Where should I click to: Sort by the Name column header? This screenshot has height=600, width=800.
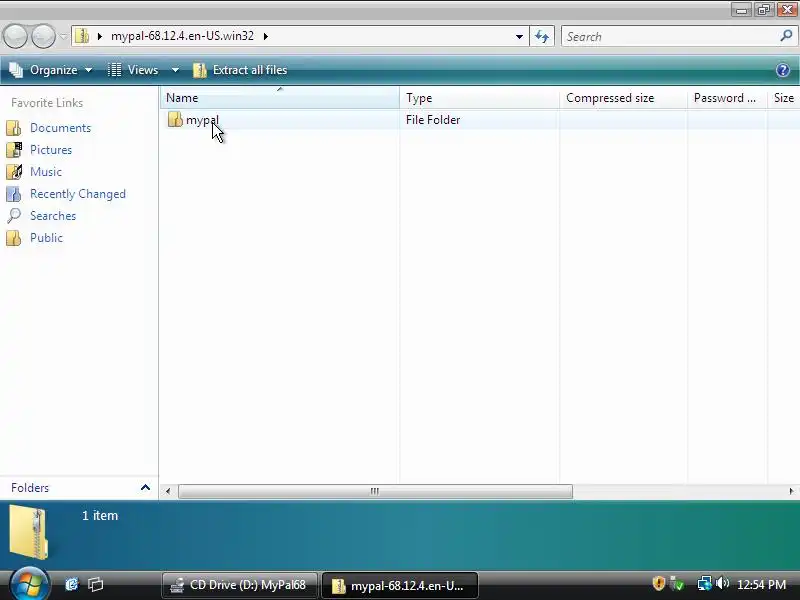click(280, 98)
